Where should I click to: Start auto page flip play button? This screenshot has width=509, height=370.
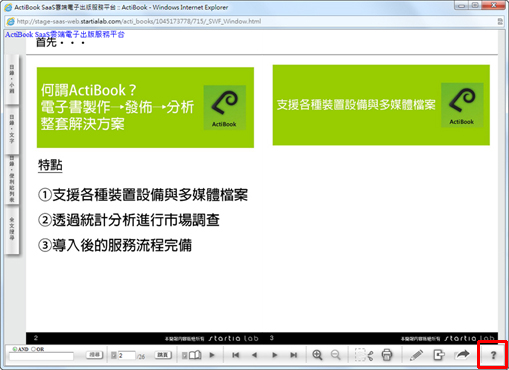point(212,355)
